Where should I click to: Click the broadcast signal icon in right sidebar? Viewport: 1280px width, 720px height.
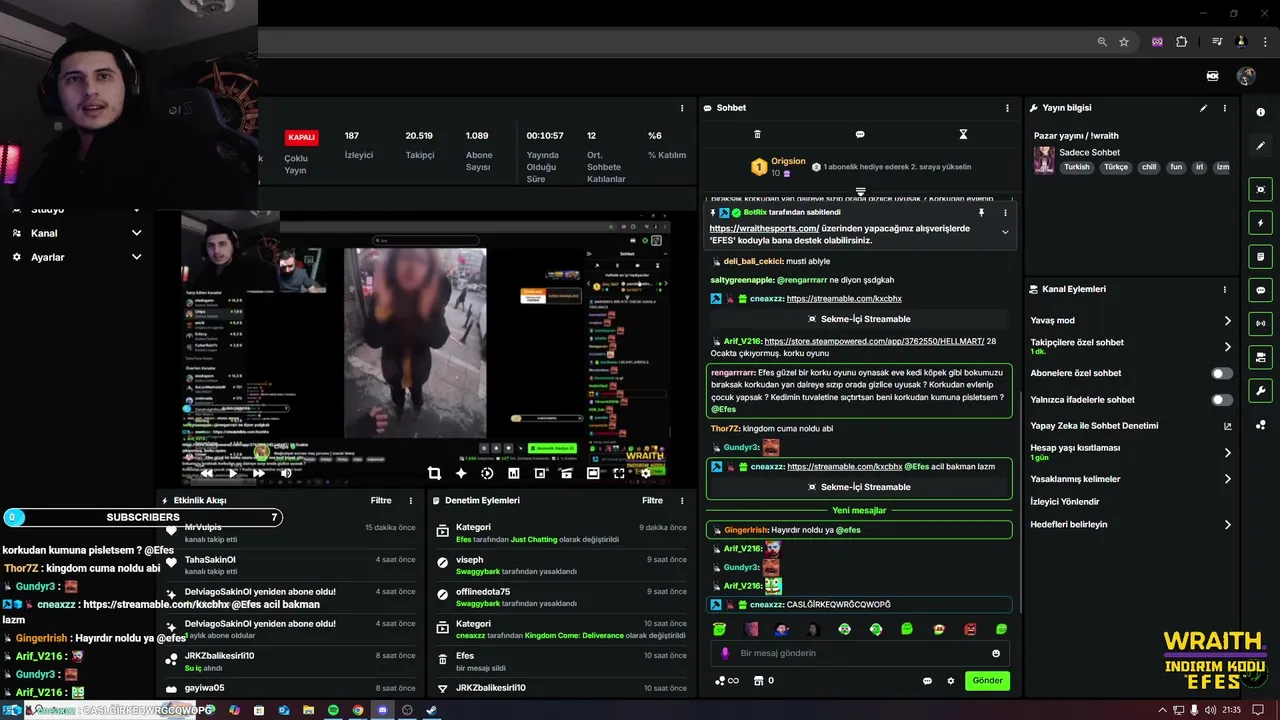1260,323
